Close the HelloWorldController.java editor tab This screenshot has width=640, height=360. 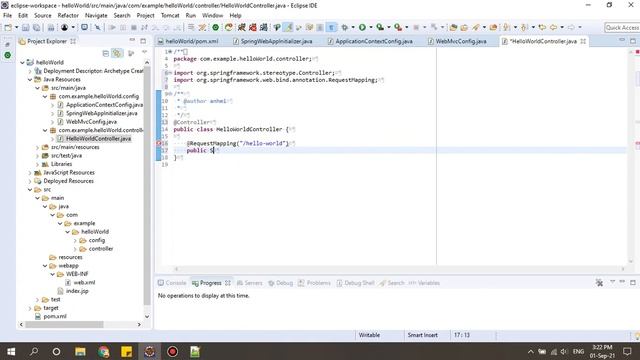click(583, 41)
